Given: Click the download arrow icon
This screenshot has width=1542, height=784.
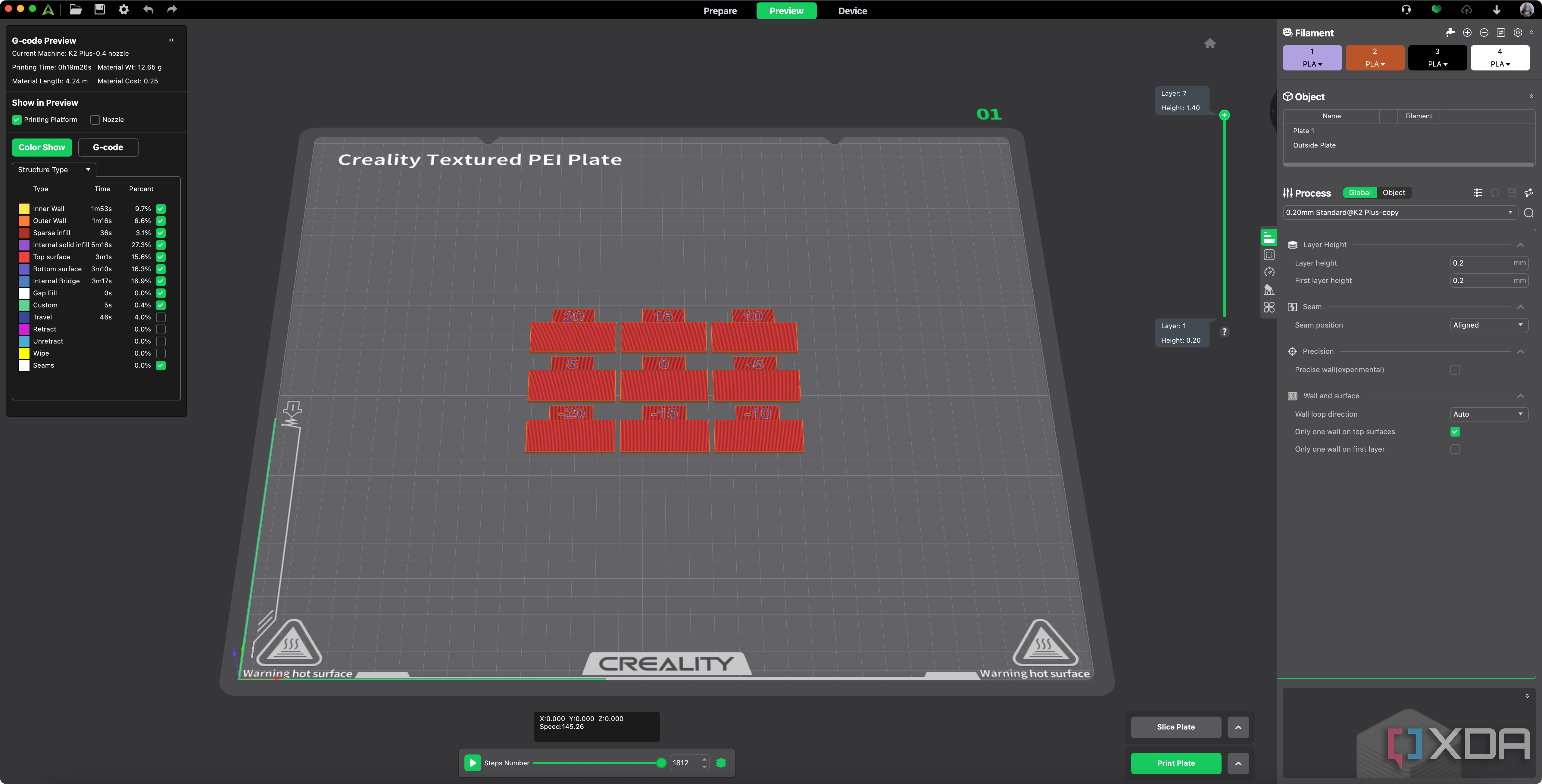Looking at the screenshot, I should tap(1497, 10).
